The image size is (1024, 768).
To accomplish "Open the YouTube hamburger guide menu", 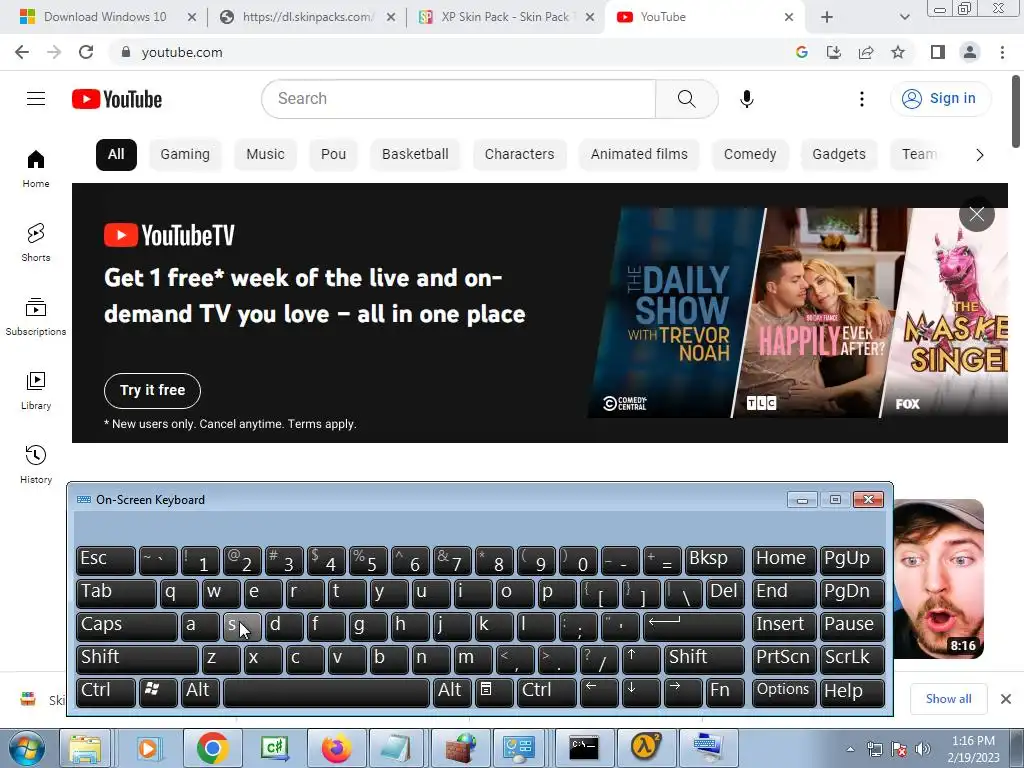I will pyautogui.click(x=36, y=99).
